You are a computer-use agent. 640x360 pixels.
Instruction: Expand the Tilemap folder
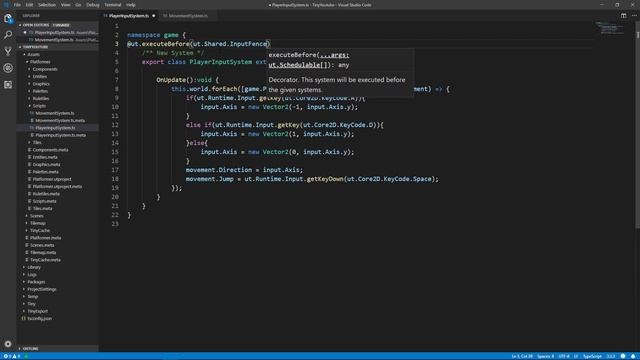point(38,223)
